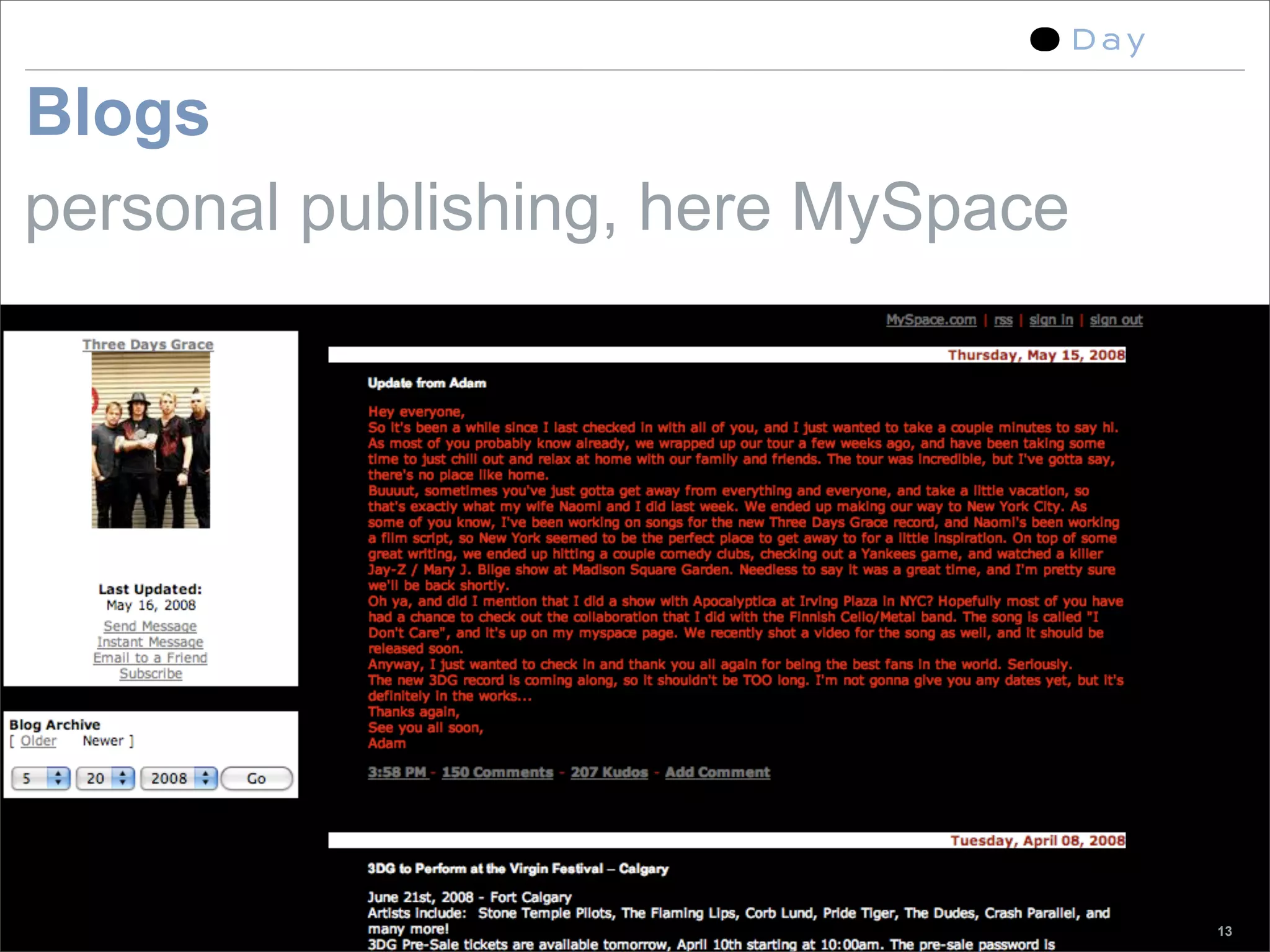1270x952 pixels.
Task: Click the Send Message link
Action: click(x=150, y=626)
